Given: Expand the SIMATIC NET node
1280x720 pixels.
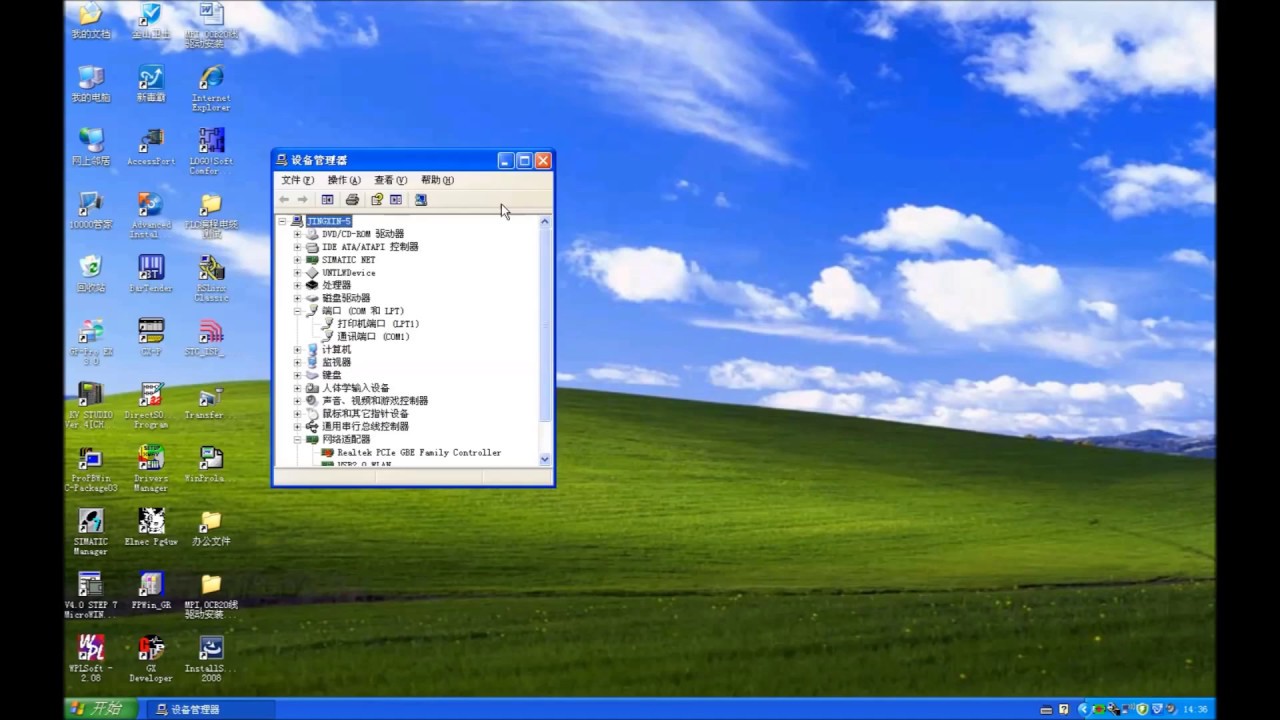Looking at the screenshot, I should (x=297, y=260).
